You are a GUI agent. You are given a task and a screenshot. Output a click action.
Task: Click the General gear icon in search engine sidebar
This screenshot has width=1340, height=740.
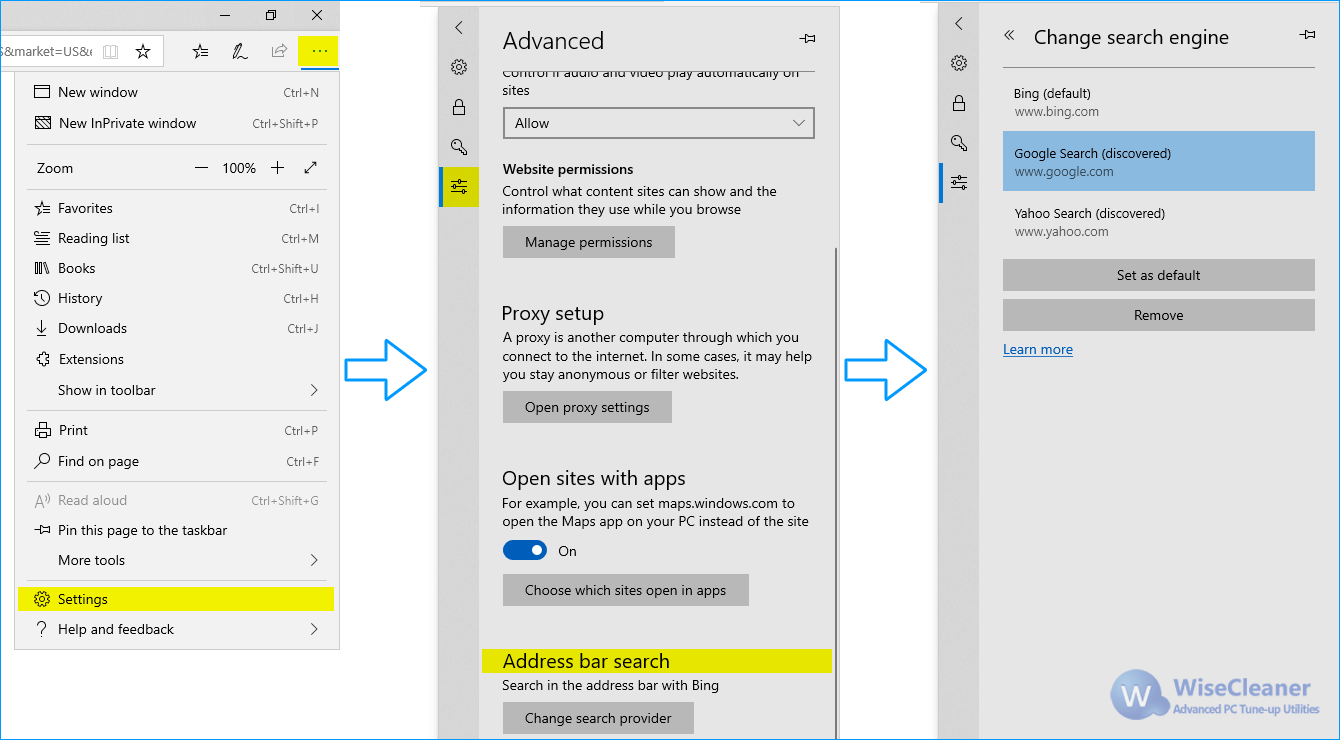pyautogui.click(x=959, y=63)
